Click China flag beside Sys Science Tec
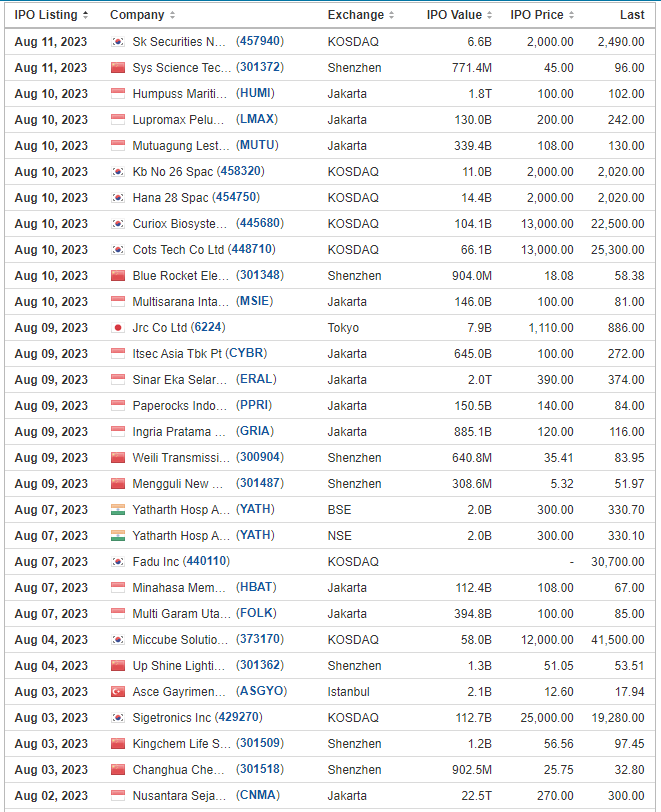 click(x=118, y=68)
